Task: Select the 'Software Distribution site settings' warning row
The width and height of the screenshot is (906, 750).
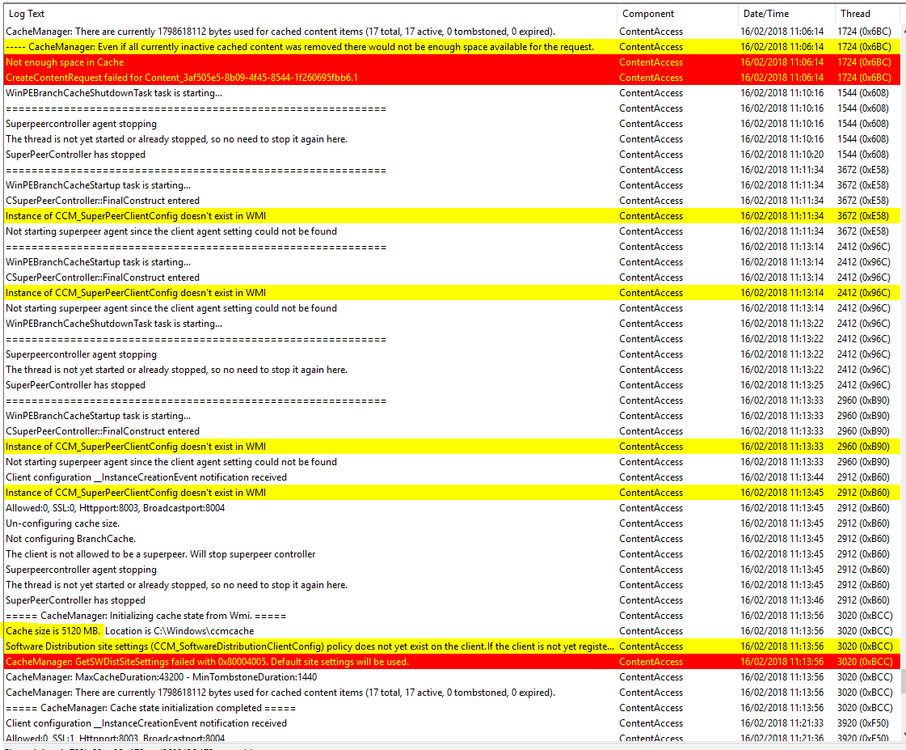Action: click(x=452, y=647)
